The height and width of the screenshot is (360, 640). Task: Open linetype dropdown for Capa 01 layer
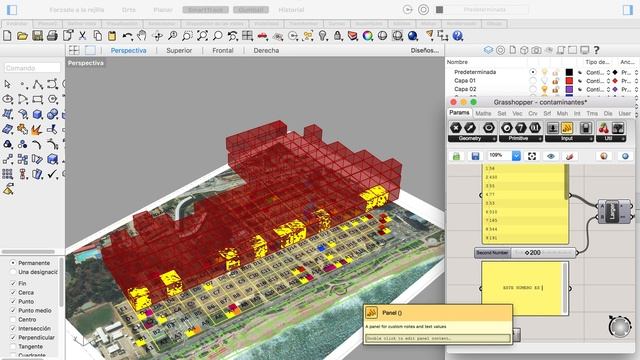pos(608,81)
